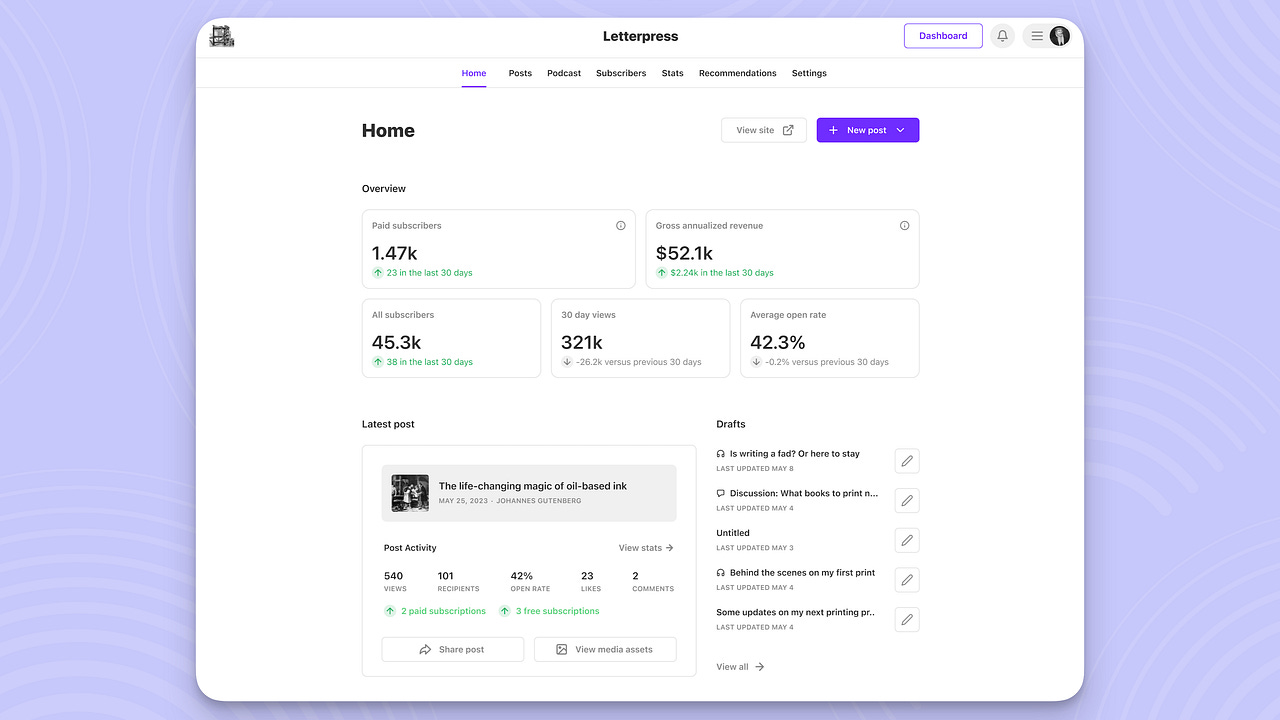Open the All subscribers 45.3k card
This screenshot has height=720, width=1280.
(451, 338)
